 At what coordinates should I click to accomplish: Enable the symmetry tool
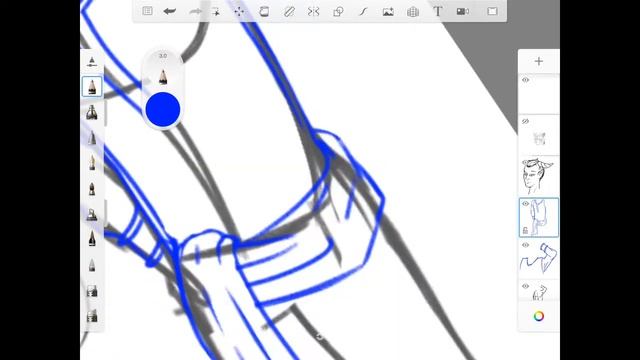(x=313, y=11)
